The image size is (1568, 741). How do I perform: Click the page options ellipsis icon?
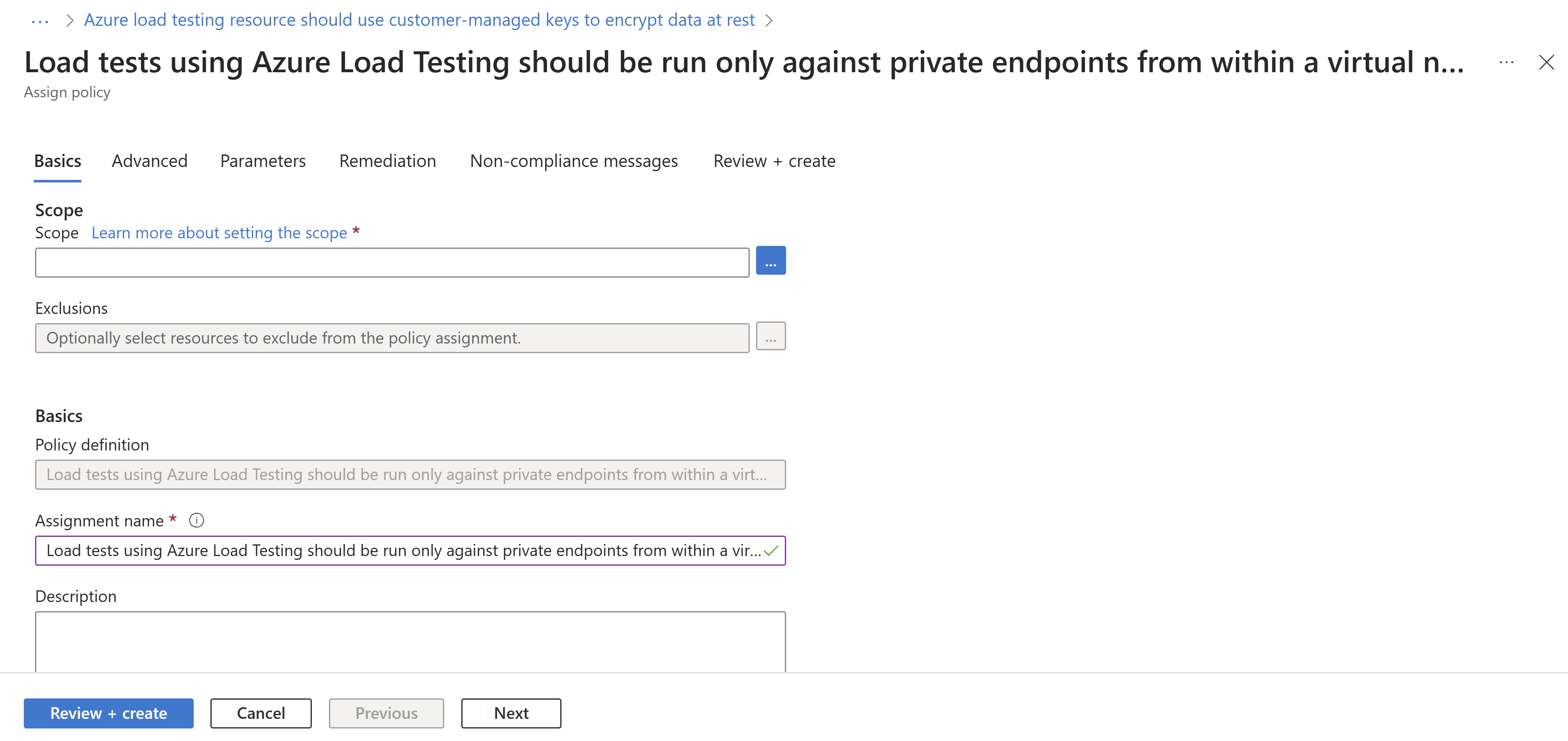click(x=1510, y=62)
